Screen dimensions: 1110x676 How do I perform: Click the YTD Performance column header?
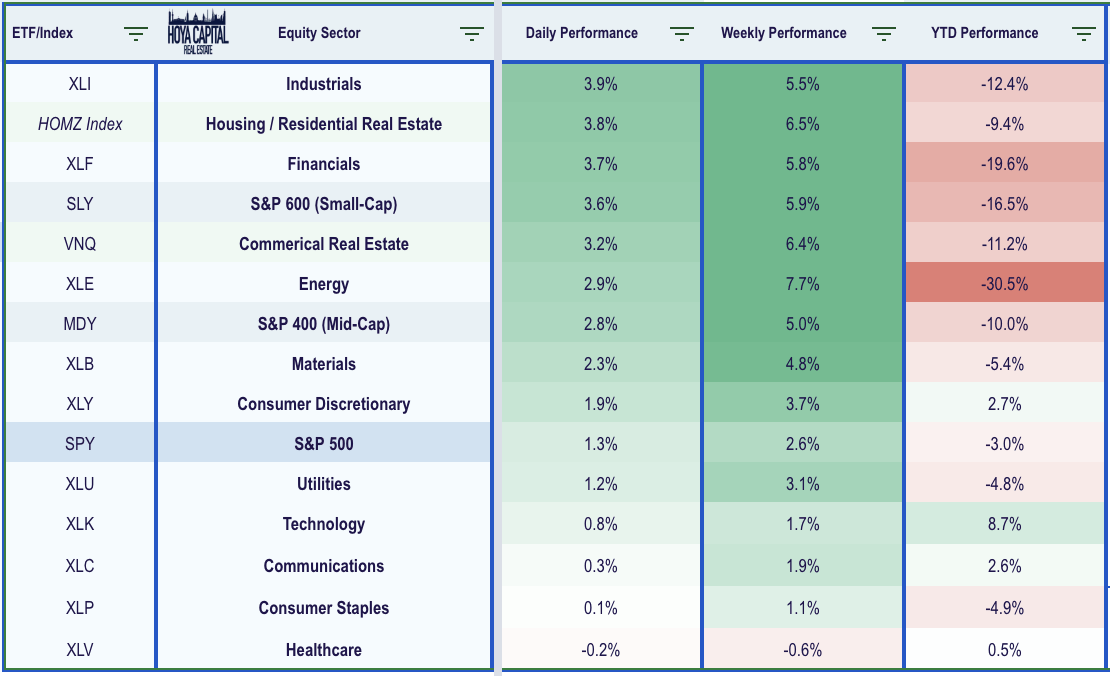coord(984,33)
